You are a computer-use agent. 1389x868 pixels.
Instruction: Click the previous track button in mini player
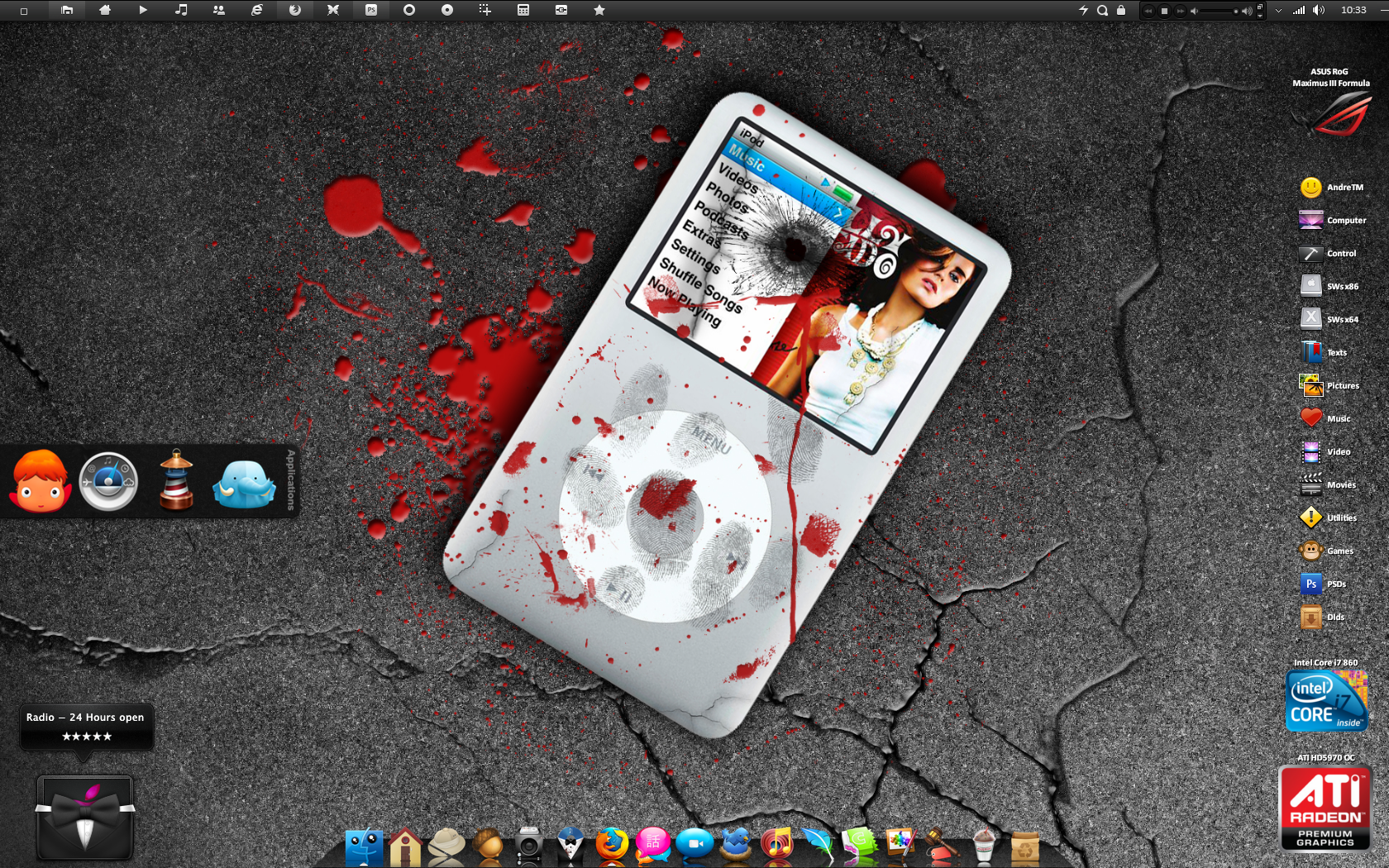coord(1148,11)
